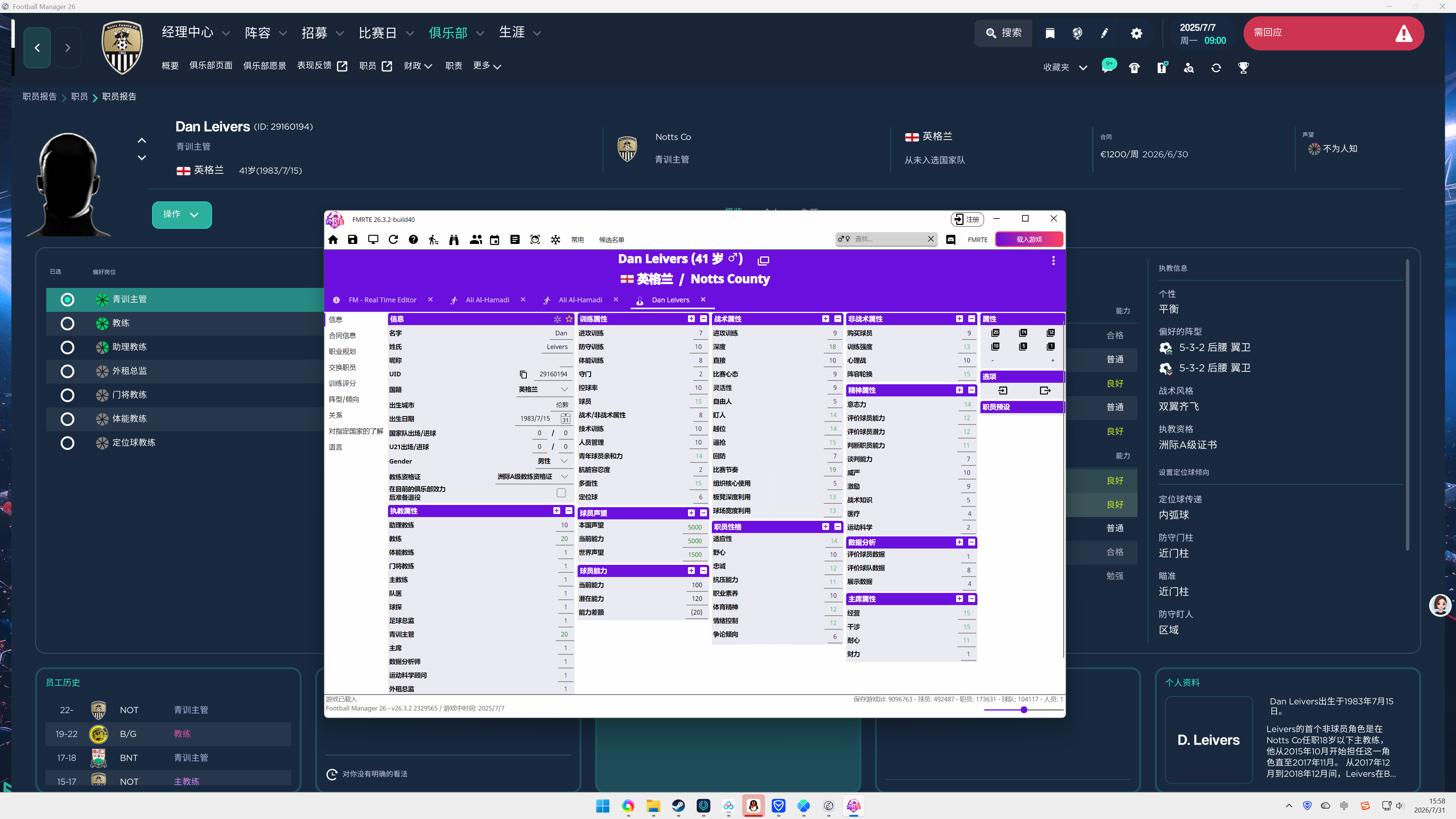Click the FMRTE refresh arrow icon
Screen dimensions: 1456x819
point(393,240)
